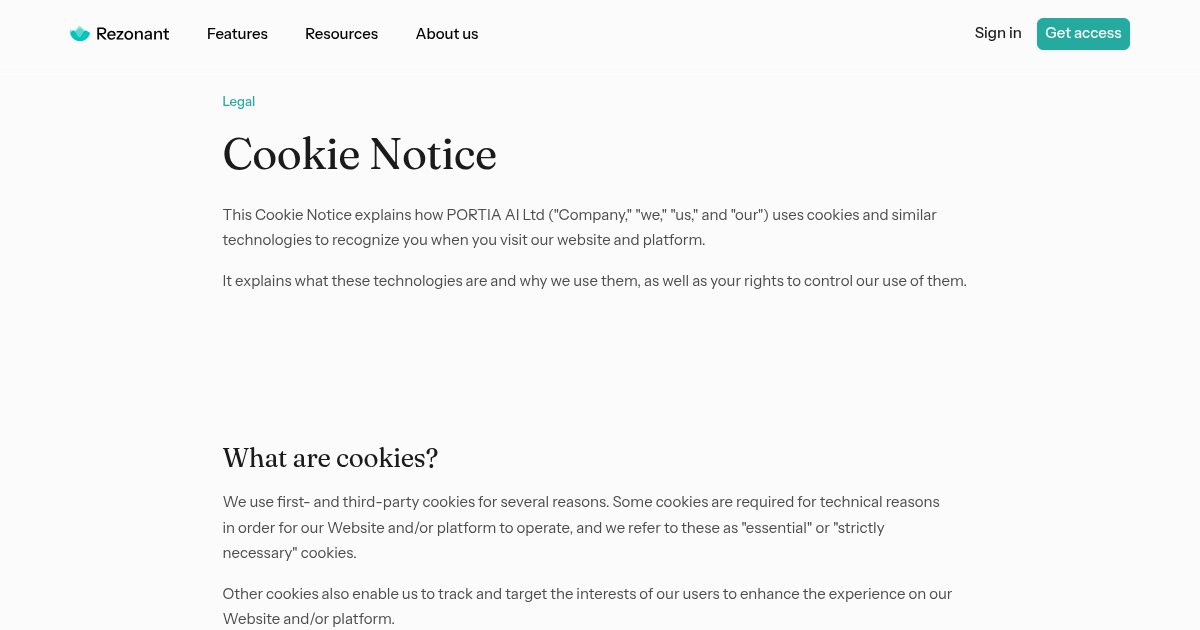The image size is (1200, 630).
Task: Open the Resources menu
Action: [x=341, y=34]
